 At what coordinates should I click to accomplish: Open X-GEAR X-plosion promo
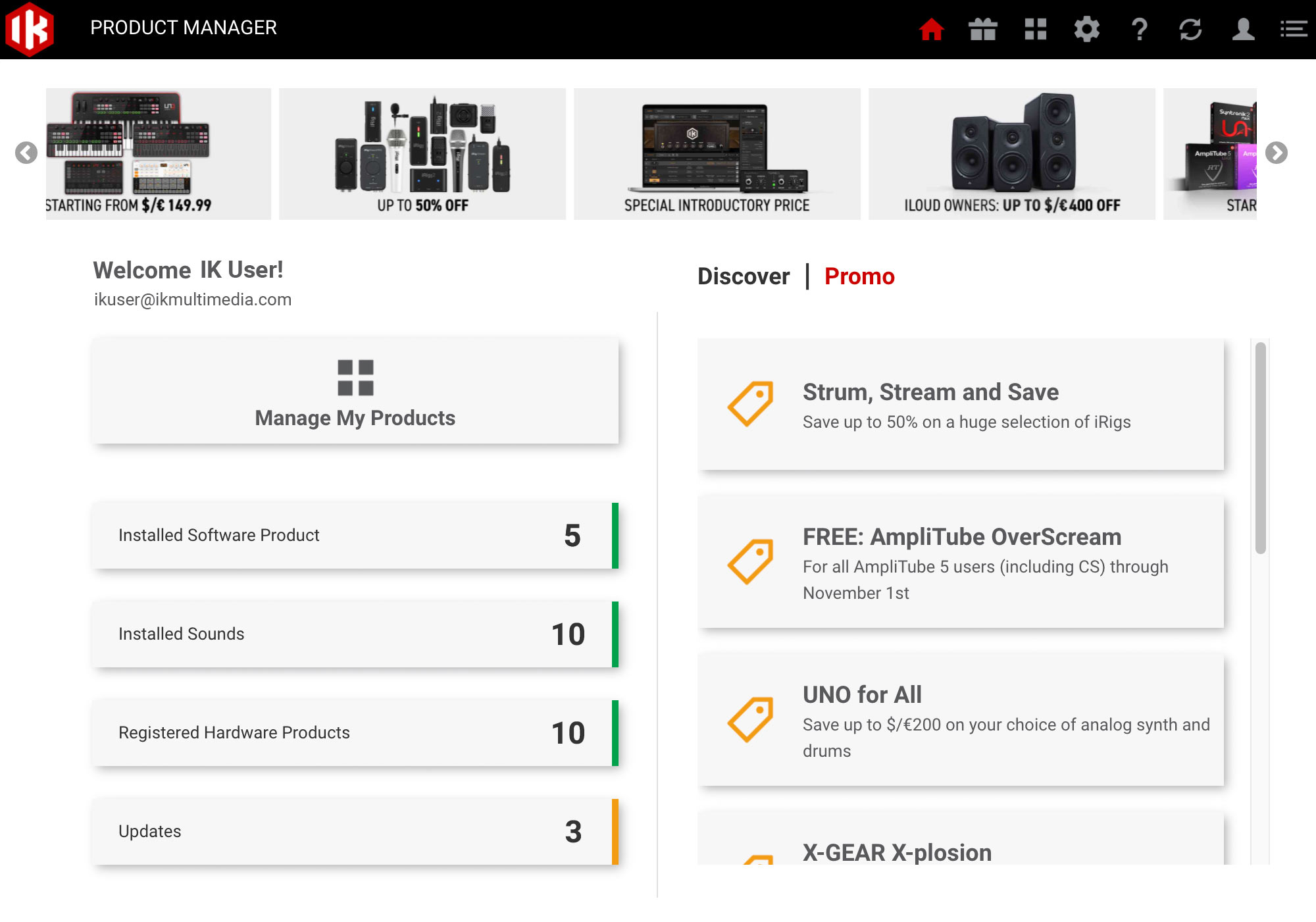pos(961,838)
